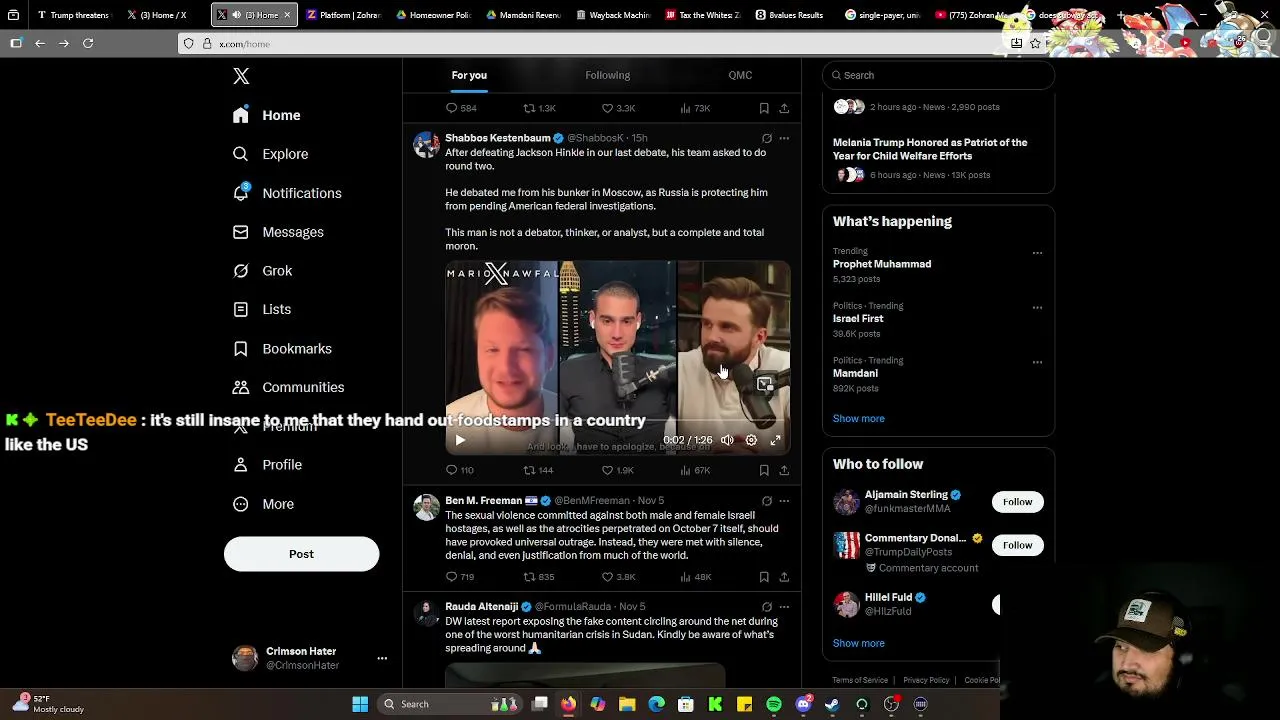The image size is (1280, 720).
Task: Share Shabbos Kestenbaum's post
Action: click(x=784, y=470)
